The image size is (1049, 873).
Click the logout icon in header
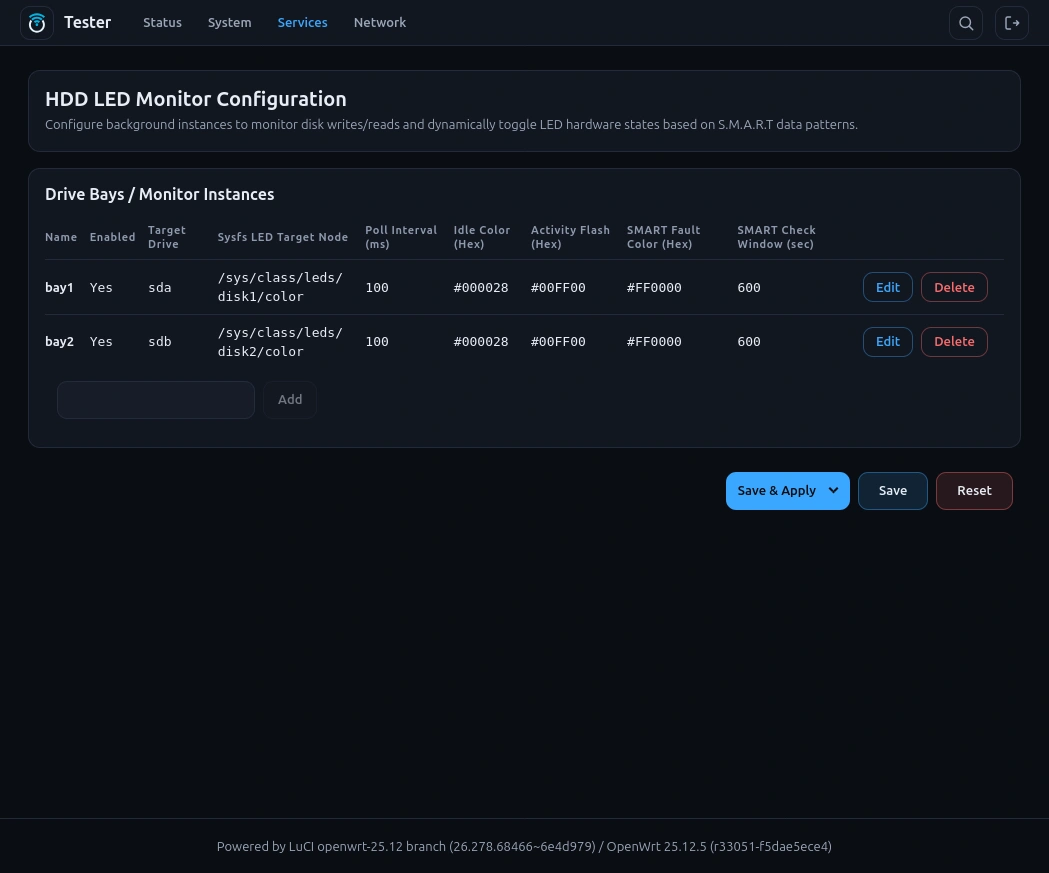1012,23
